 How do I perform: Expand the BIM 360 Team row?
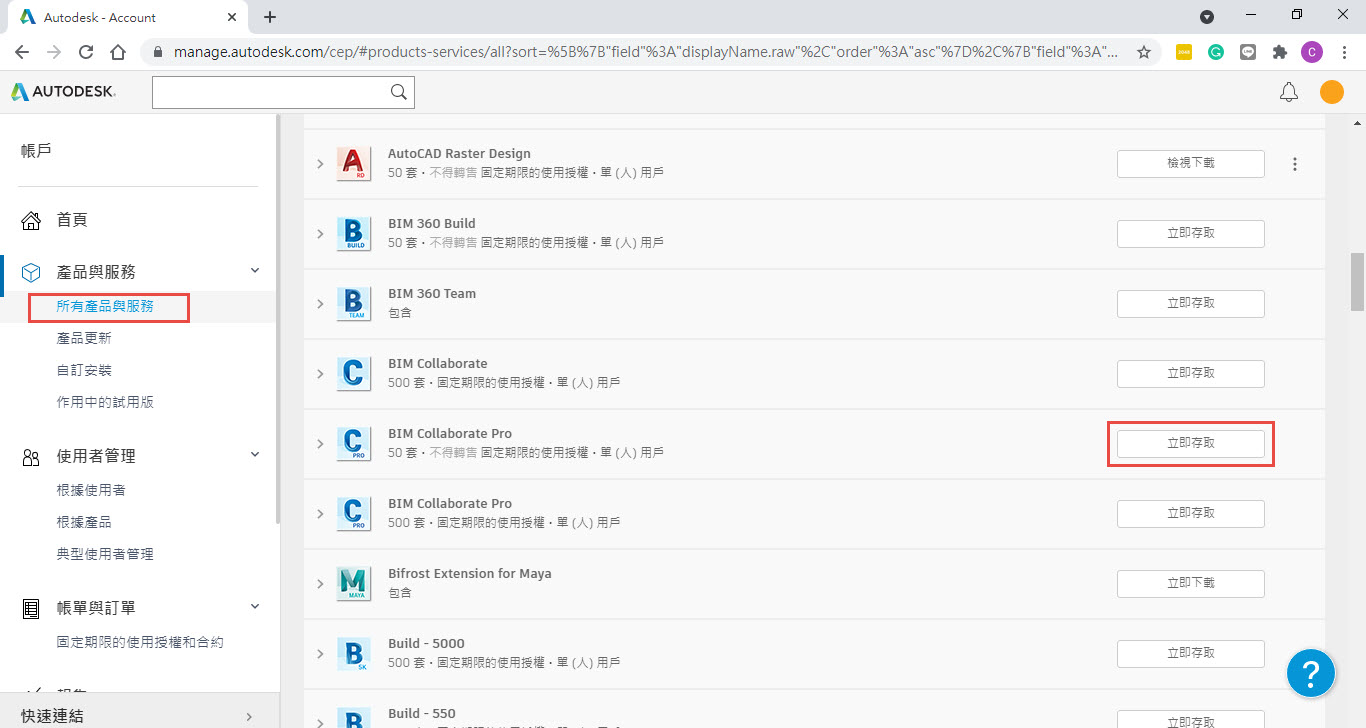[320, 304]
